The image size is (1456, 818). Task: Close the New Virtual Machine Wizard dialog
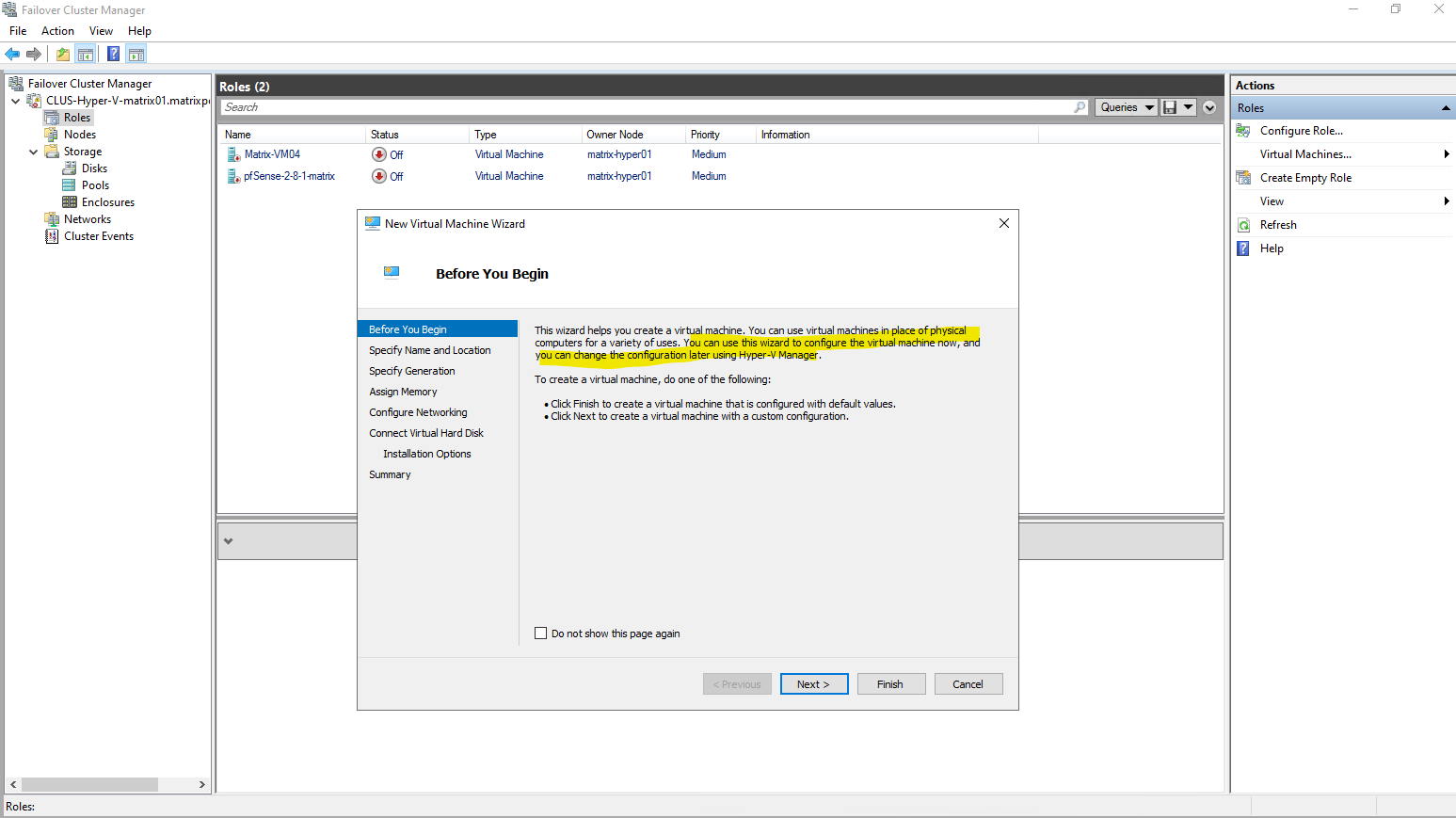click(1004, 223)
